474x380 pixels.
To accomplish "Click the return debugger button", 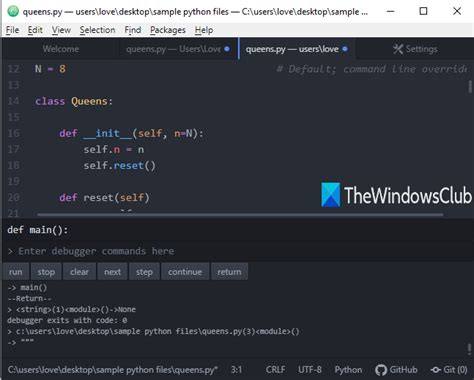I will click(229, 272).
